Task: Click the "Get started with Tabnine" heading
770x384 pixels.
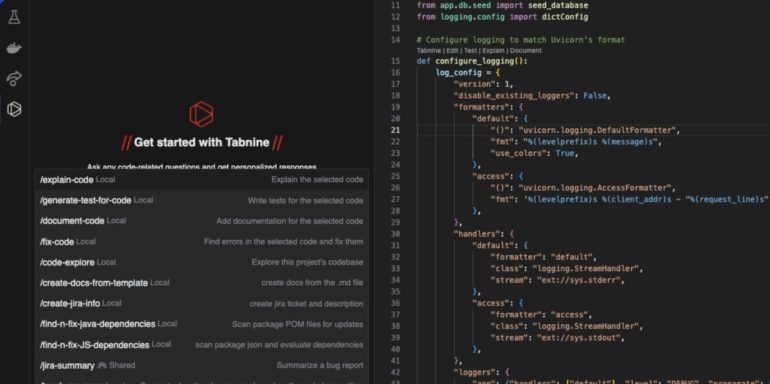Action: pyautogui.click(x=202, y=142)
